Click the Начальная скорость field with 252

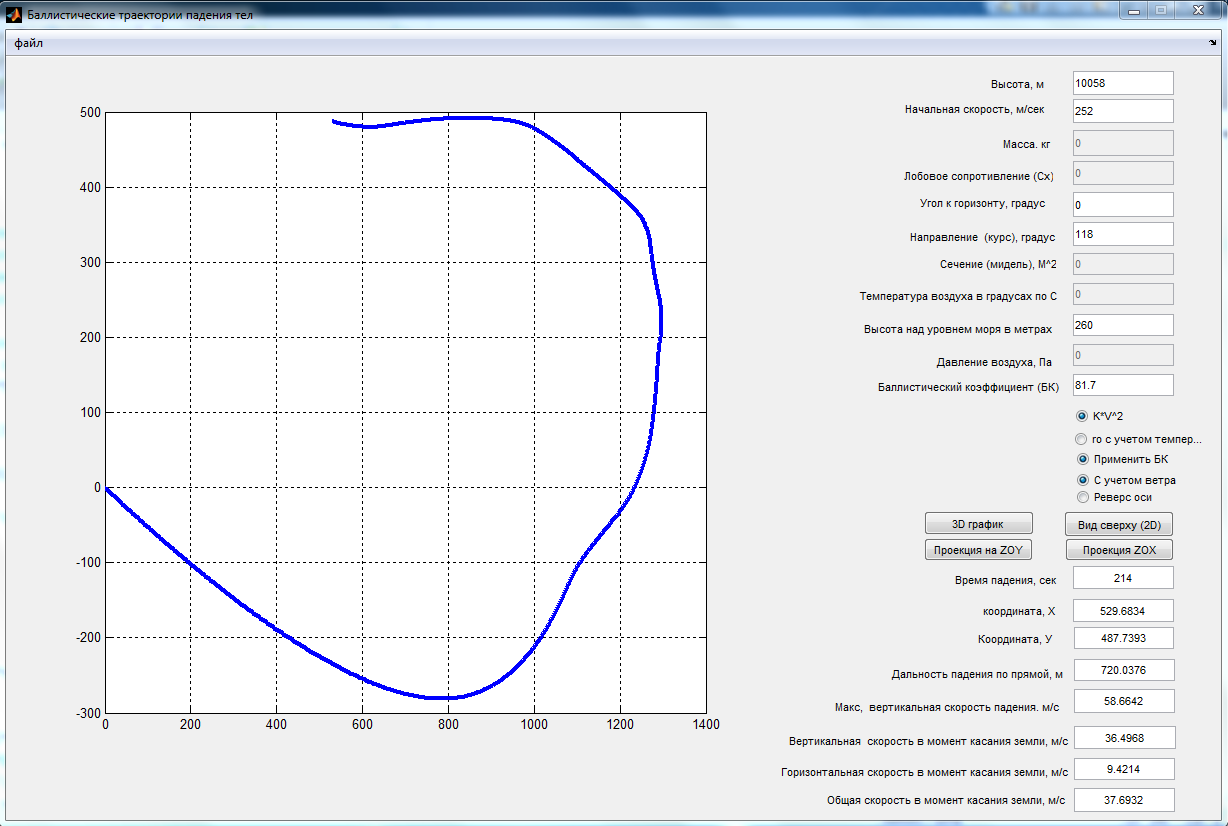point(1122,111)
